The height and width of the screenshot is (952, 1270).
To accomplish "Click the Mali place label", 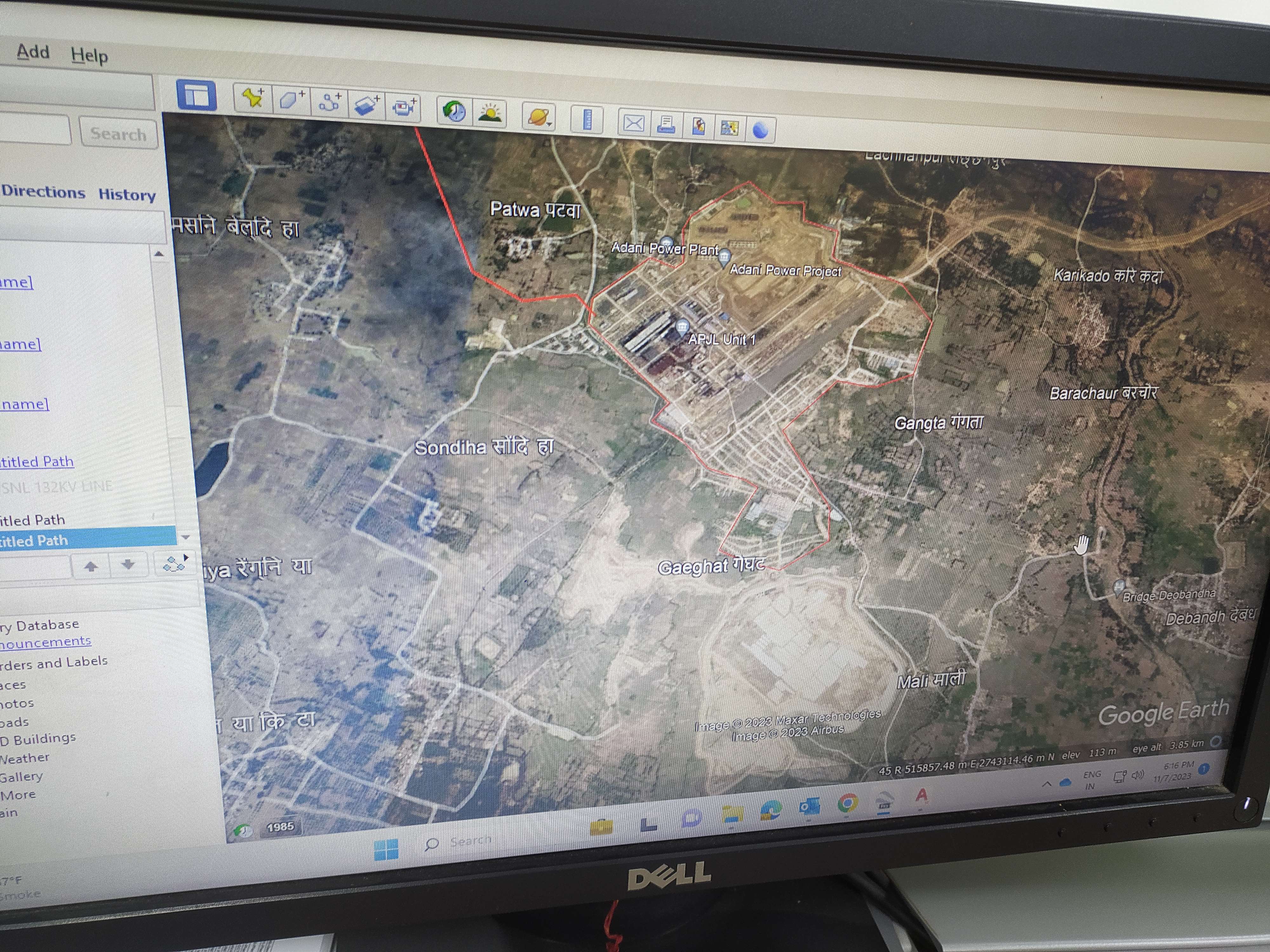I will tap(931, 681).
